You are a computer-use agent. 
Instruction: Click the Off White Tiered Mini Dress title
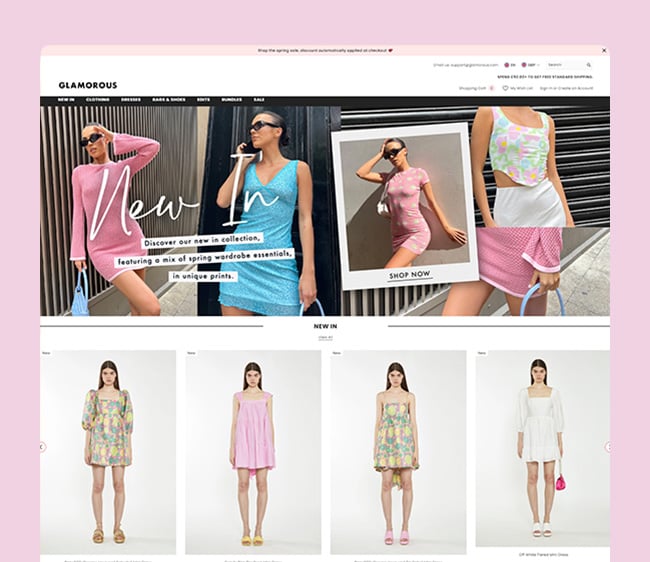click(543, 555)
